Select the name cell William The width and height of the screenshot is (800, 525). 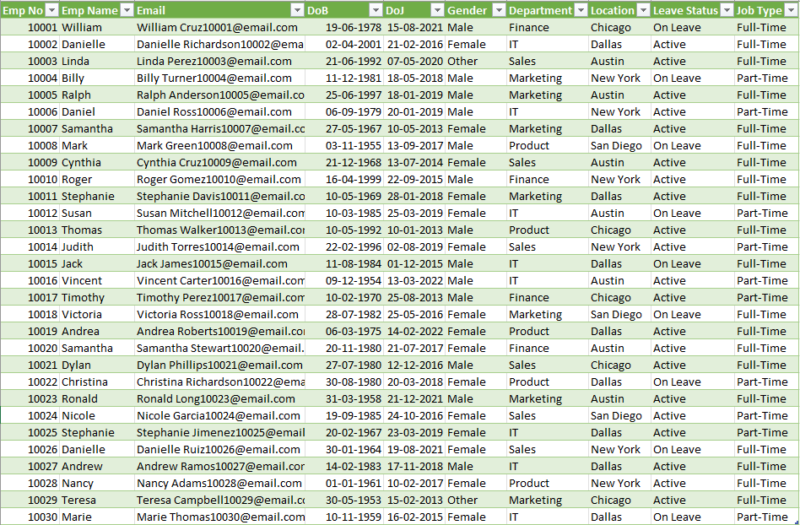click(x=97, y=28)
